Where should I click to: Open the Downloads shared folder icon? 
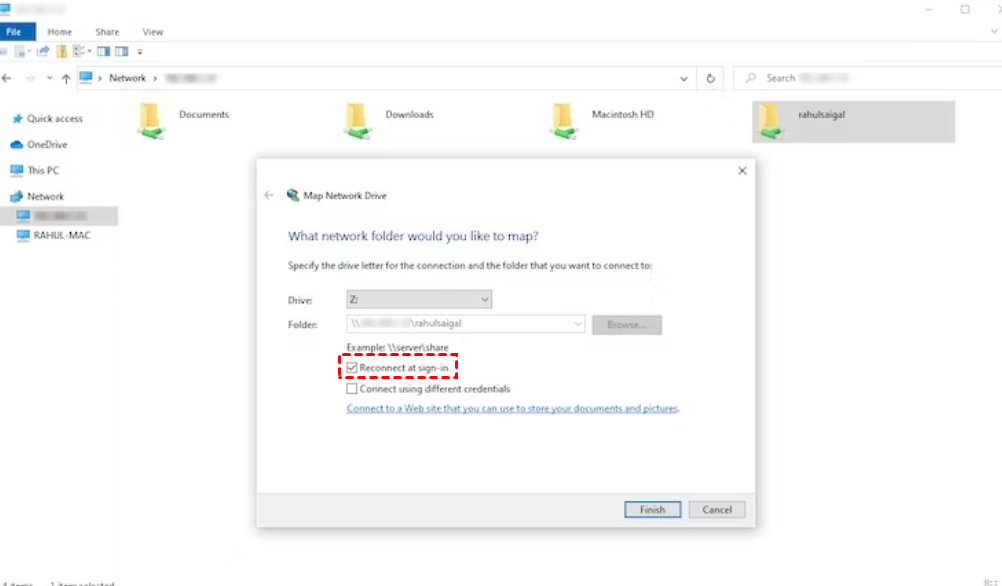tap(359, 120)
